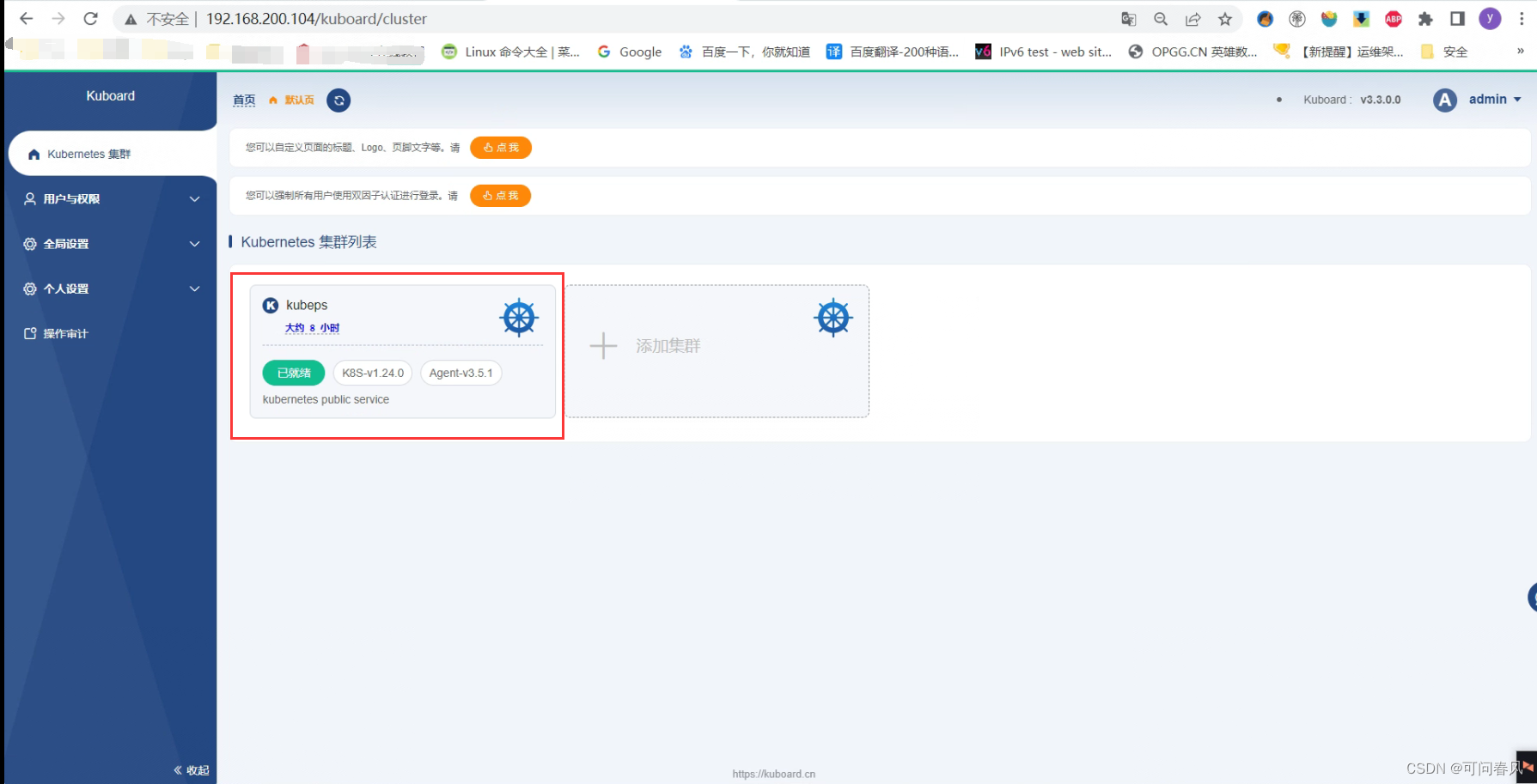The image size is (1537, 784).
Task: Reload the page with browser refresh icon
Action: click(x=91, y=18)
